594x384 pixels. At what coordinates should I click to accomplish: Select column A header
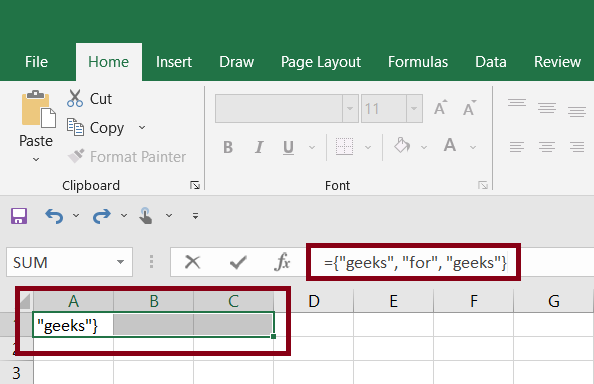click(73, 302)
